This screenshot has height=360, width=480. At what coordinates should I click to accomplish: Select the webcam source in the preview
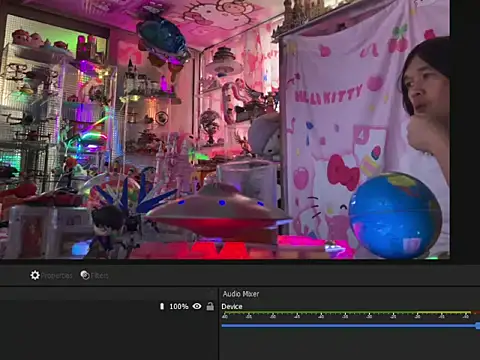coord(225,129)
